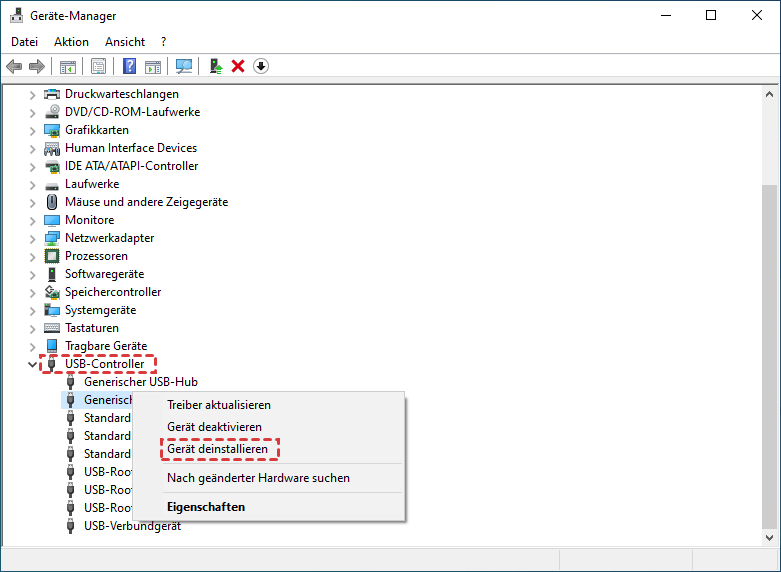The width and height of the screenshot is (781, 572).
Task: Click the vertical scrollbar thumb
Action: 769,357
